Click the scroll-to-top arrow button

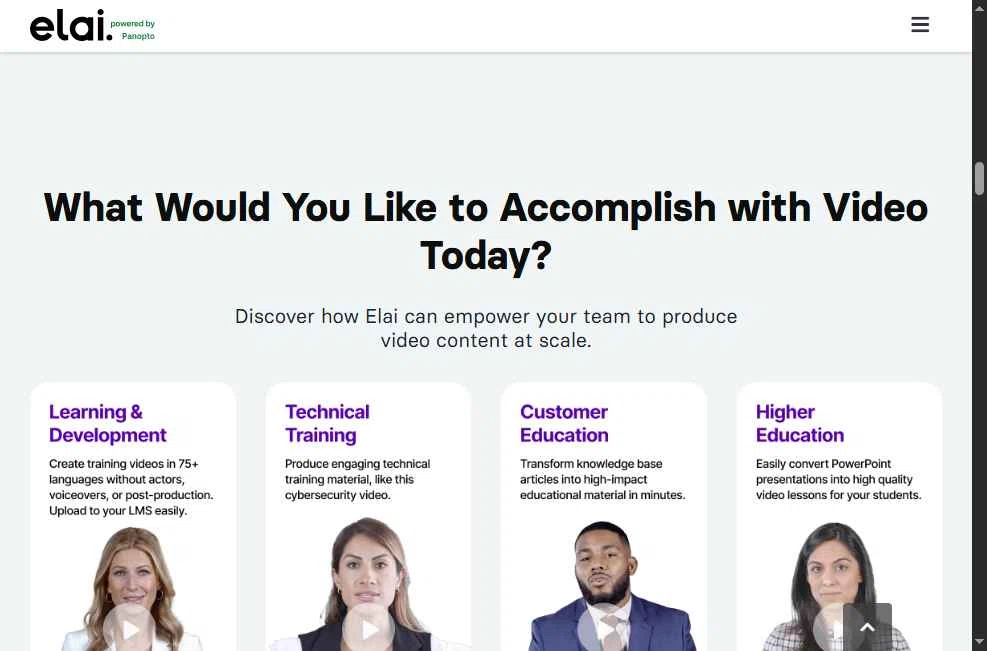(867, 627)
